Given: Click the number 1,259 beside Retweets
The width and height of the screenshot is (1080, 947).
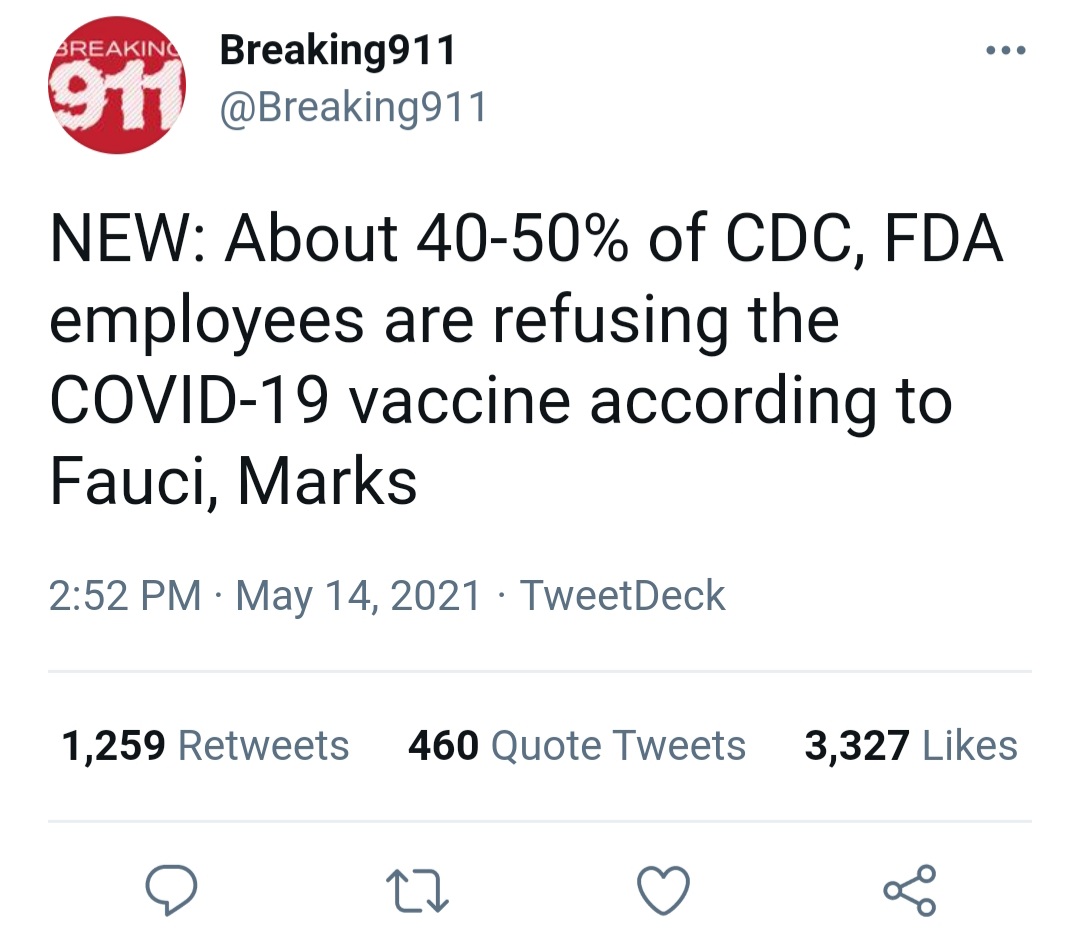Looking at the screenshot, I should [113, 747].
